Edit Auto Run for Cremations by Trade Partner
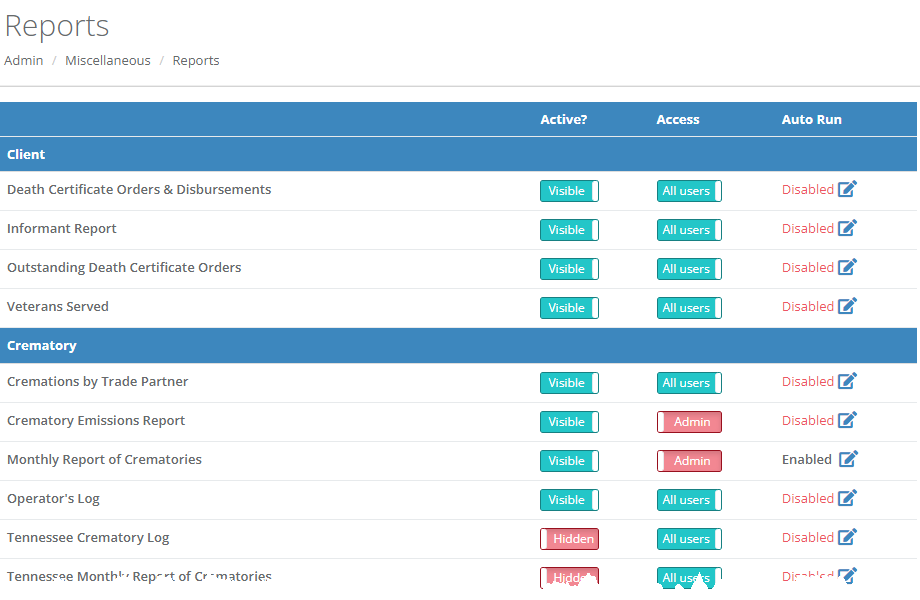 point(847,381)
